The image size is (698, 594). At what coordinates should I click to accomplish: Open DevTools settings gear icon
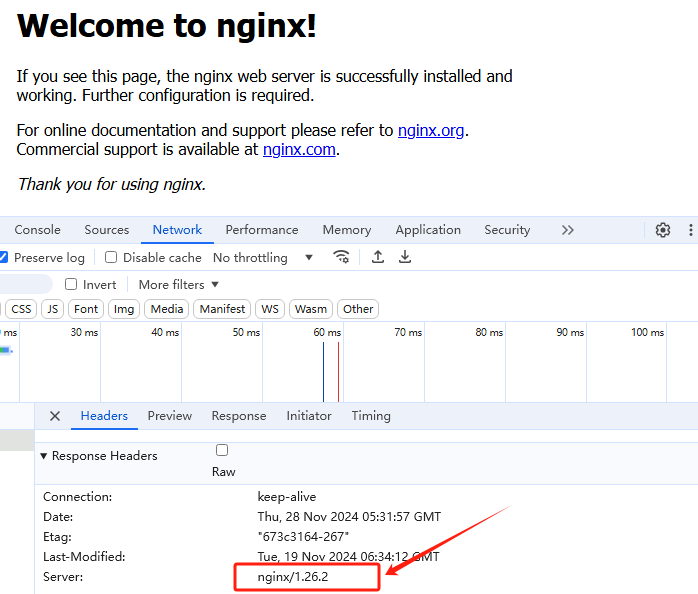coord(662,230)
